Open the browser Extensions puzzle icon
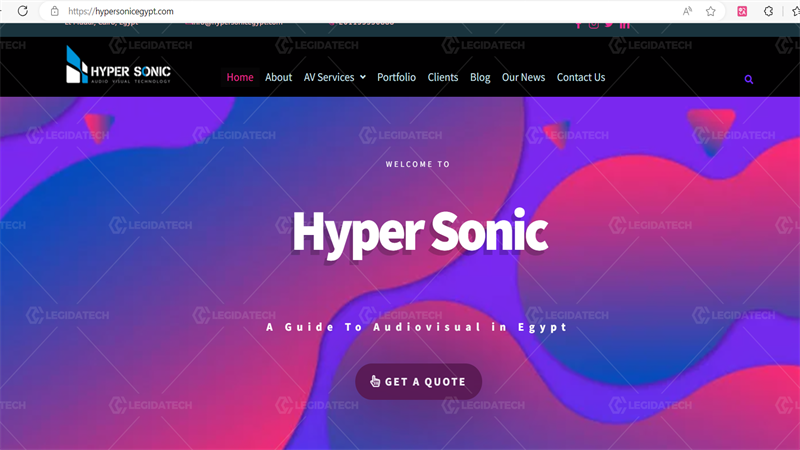 pyautogui.click(x=768, y=11)
